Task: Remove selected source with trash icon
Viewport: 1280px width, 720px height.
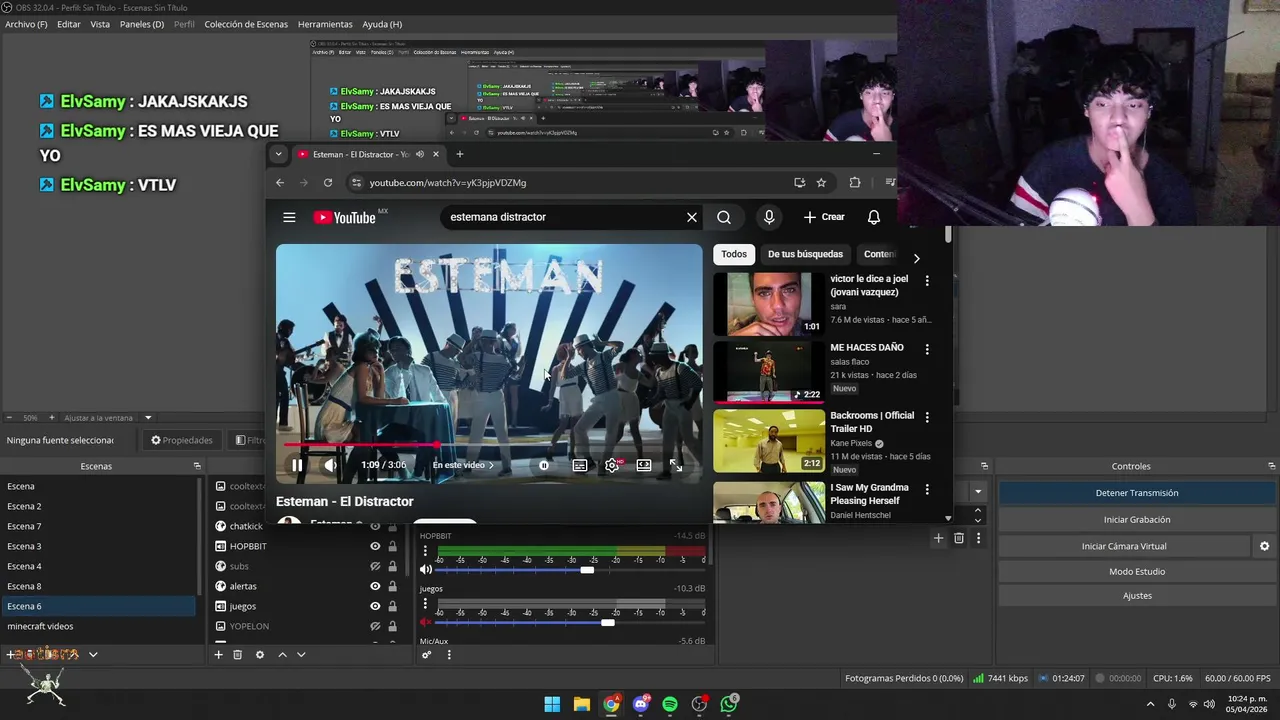Action: pos(237,654)
